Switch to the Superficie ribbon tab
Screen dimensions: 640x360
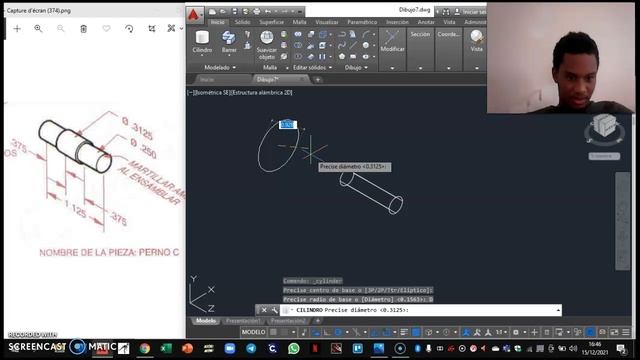click(x=271, y=22)
